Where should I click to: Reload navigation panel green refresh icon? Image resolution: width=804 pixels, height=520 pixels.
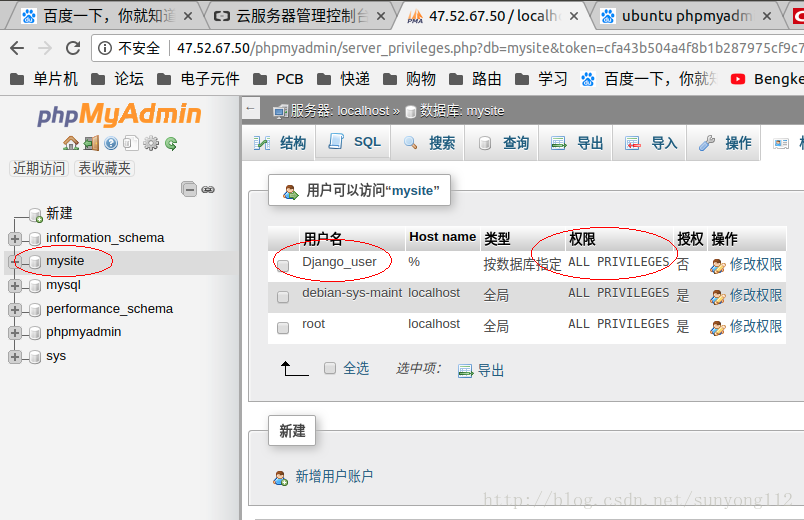click(171, 144)
